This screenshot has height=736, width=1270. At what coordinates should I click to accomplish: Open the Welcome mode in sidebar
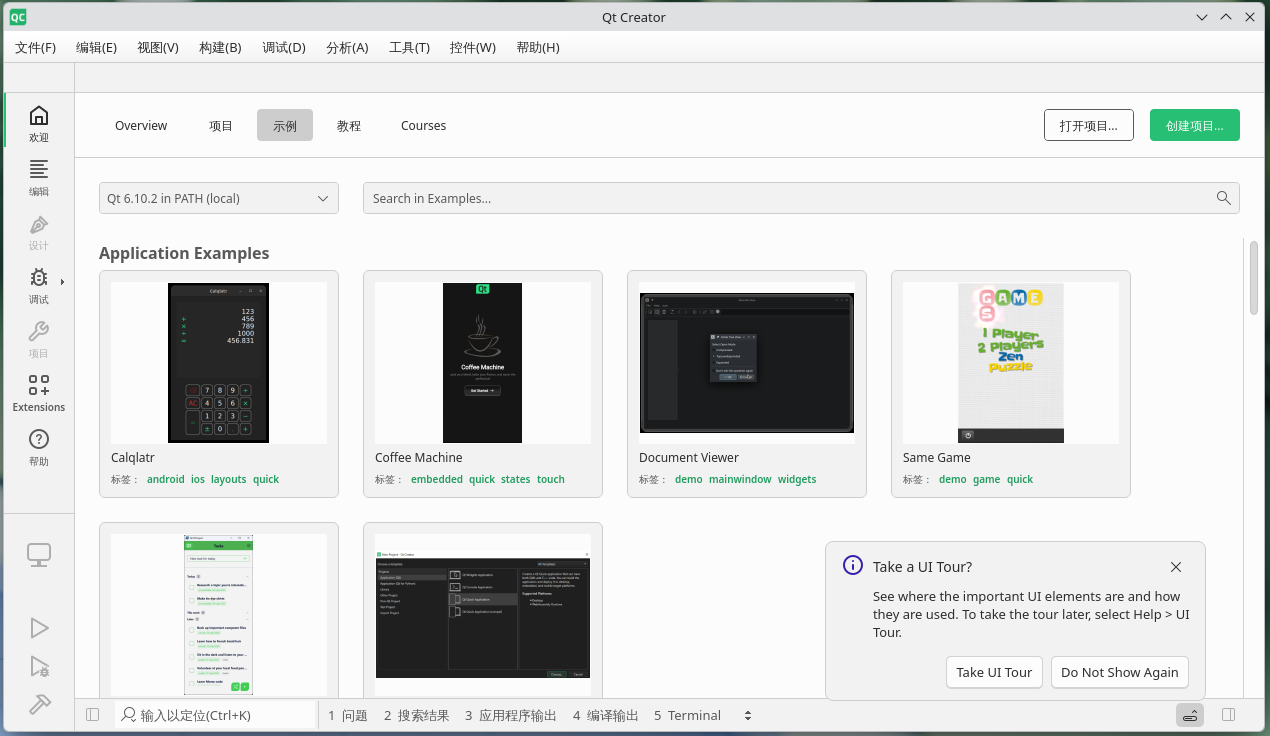coord(38,123)
